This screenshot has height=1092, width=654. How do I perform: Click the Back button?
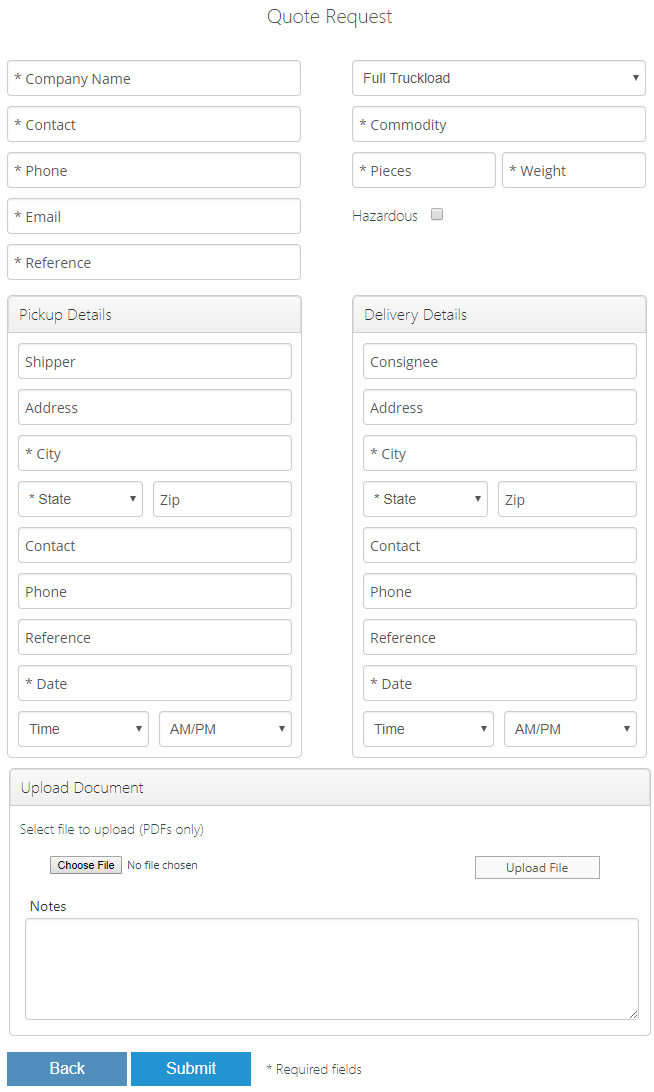pos(67,1068)
